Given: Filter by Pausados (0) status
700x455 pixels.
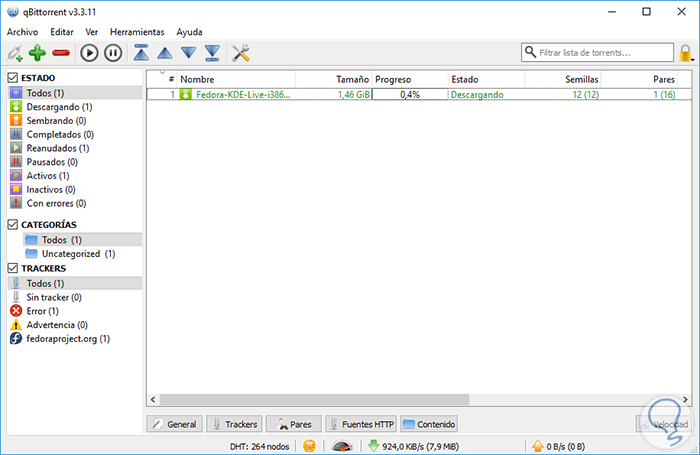Looking at the screenshot, I should pos(75,162).
